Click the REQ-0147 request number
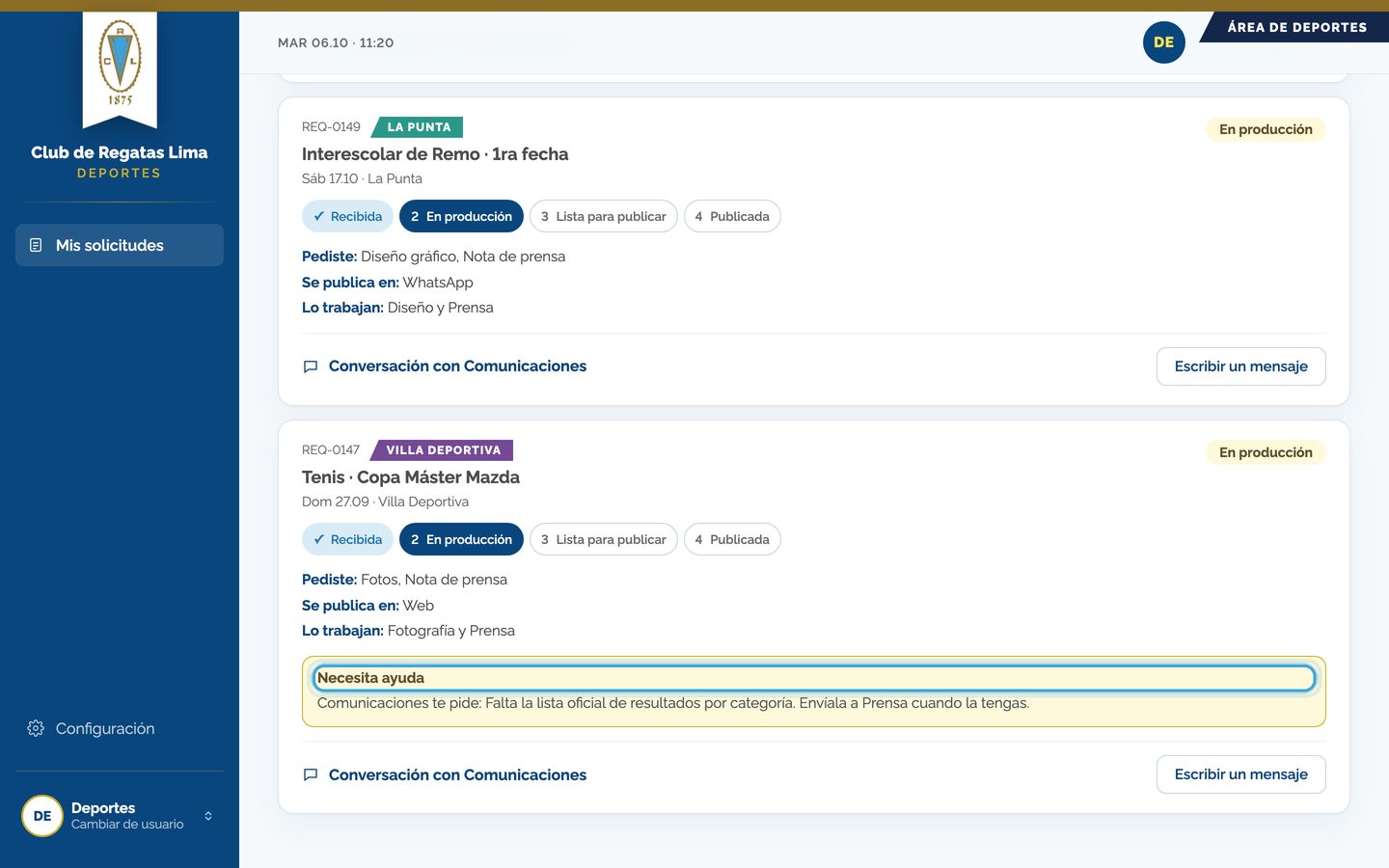The height and width of the screenshot is (868, 1389). pyautogui.click(x=331, y=450)
